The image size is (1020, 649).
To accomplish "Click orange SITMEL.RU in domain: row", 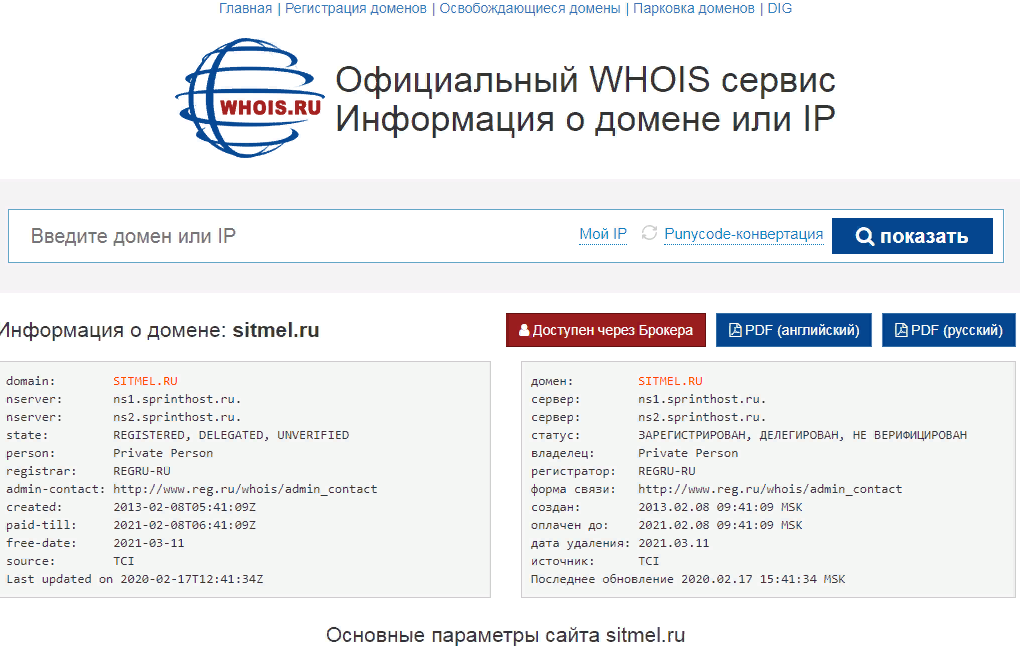I will [145, 381].
